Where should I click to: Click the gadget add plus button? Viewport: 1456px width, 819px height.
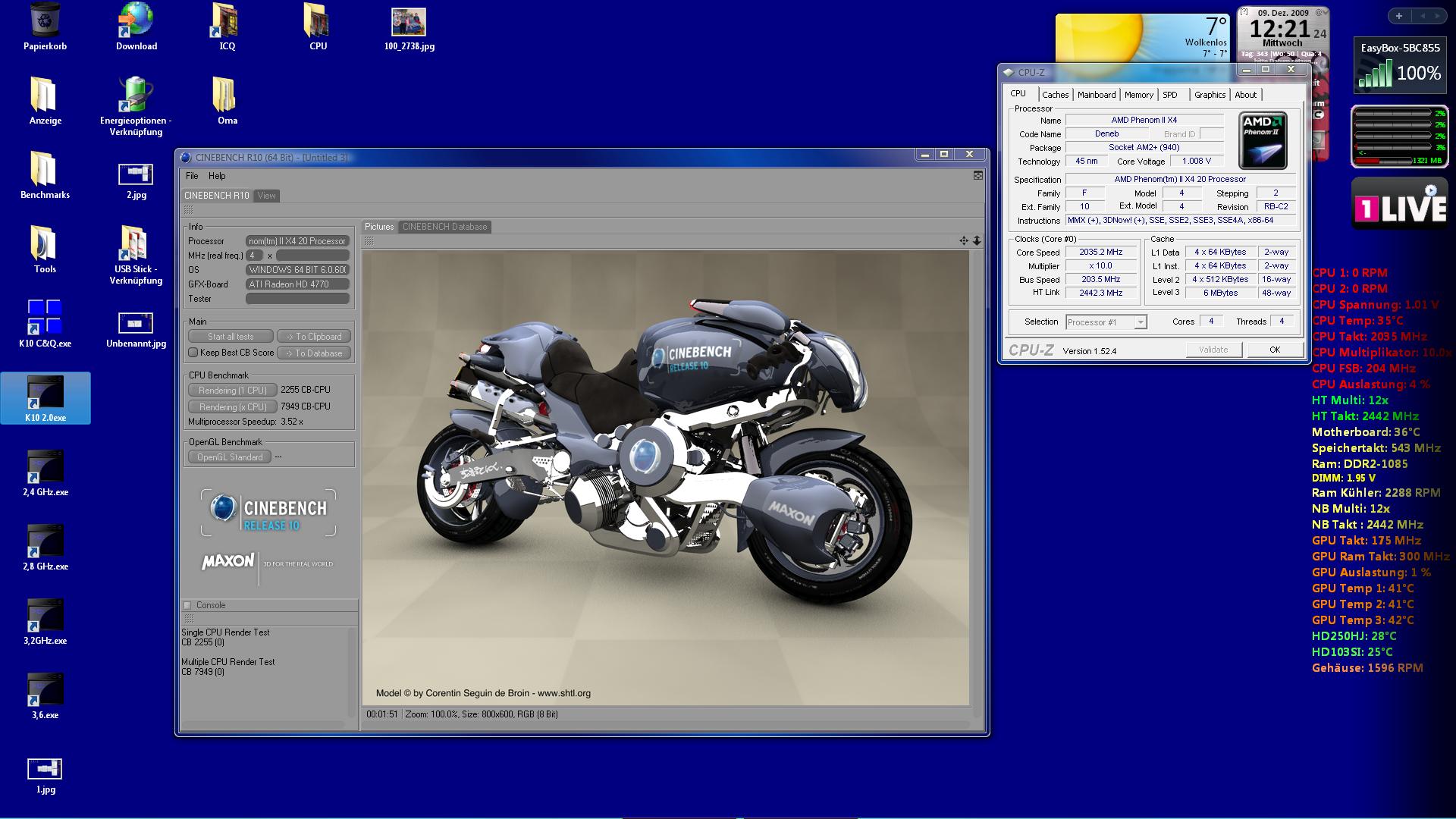tap(1399, 15)
